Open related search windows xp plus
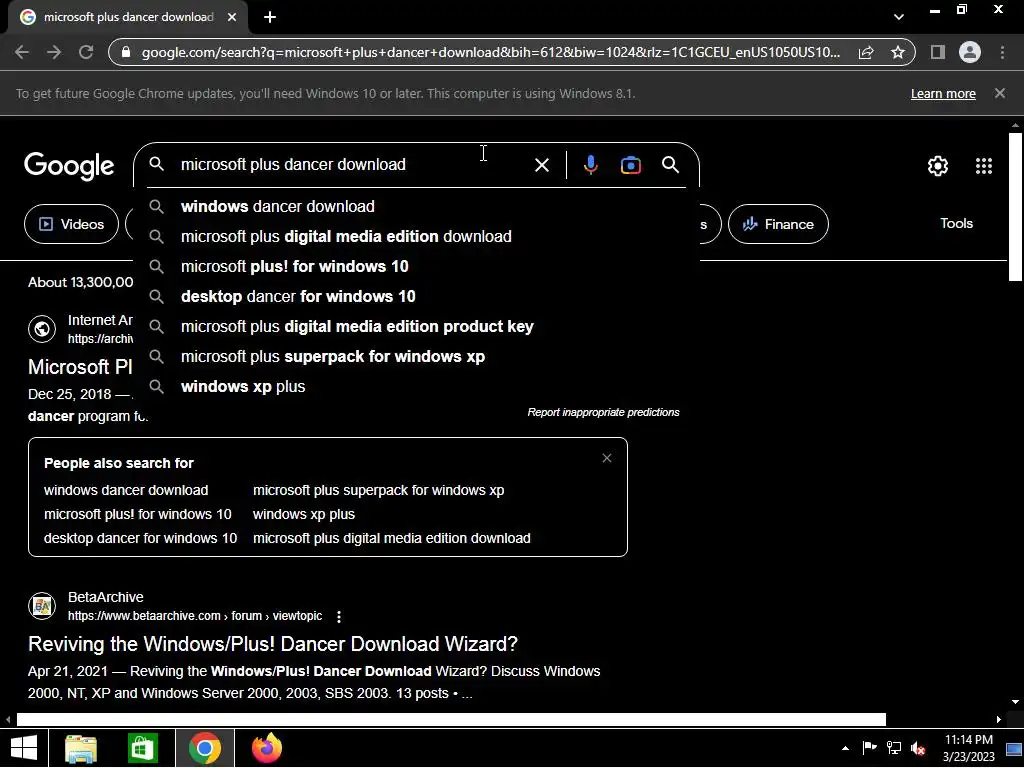This screenshot has width=1024, height=768. (304, 514)
